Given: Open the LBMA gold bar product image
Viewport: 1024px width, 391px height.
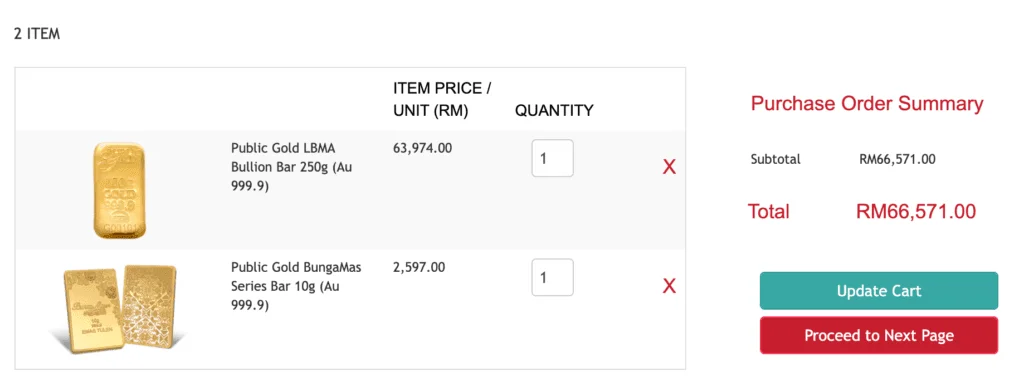Looking at the screenshot, I should [x=120, y=190].
